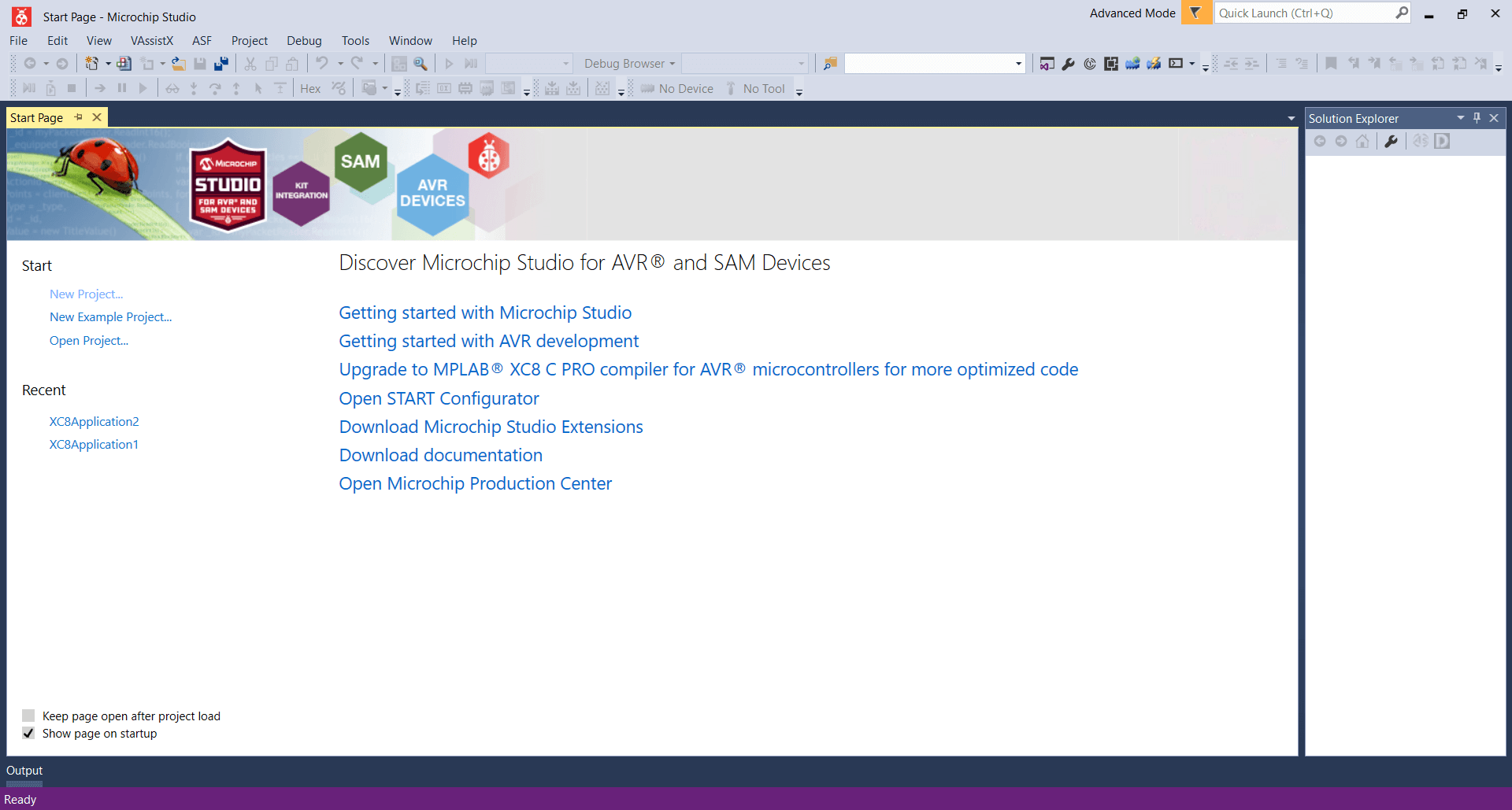Open the Window menu

(x=410, y=41)
